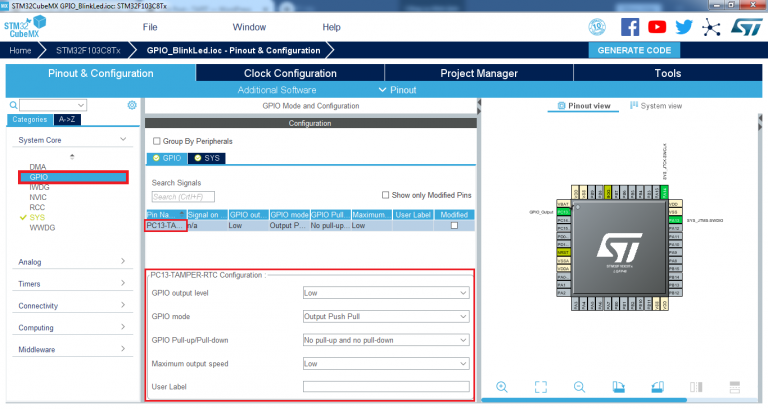Zoom out of the chip pinout view
Viewport: 768px width, 409px height.
click(x=579, y=386)
